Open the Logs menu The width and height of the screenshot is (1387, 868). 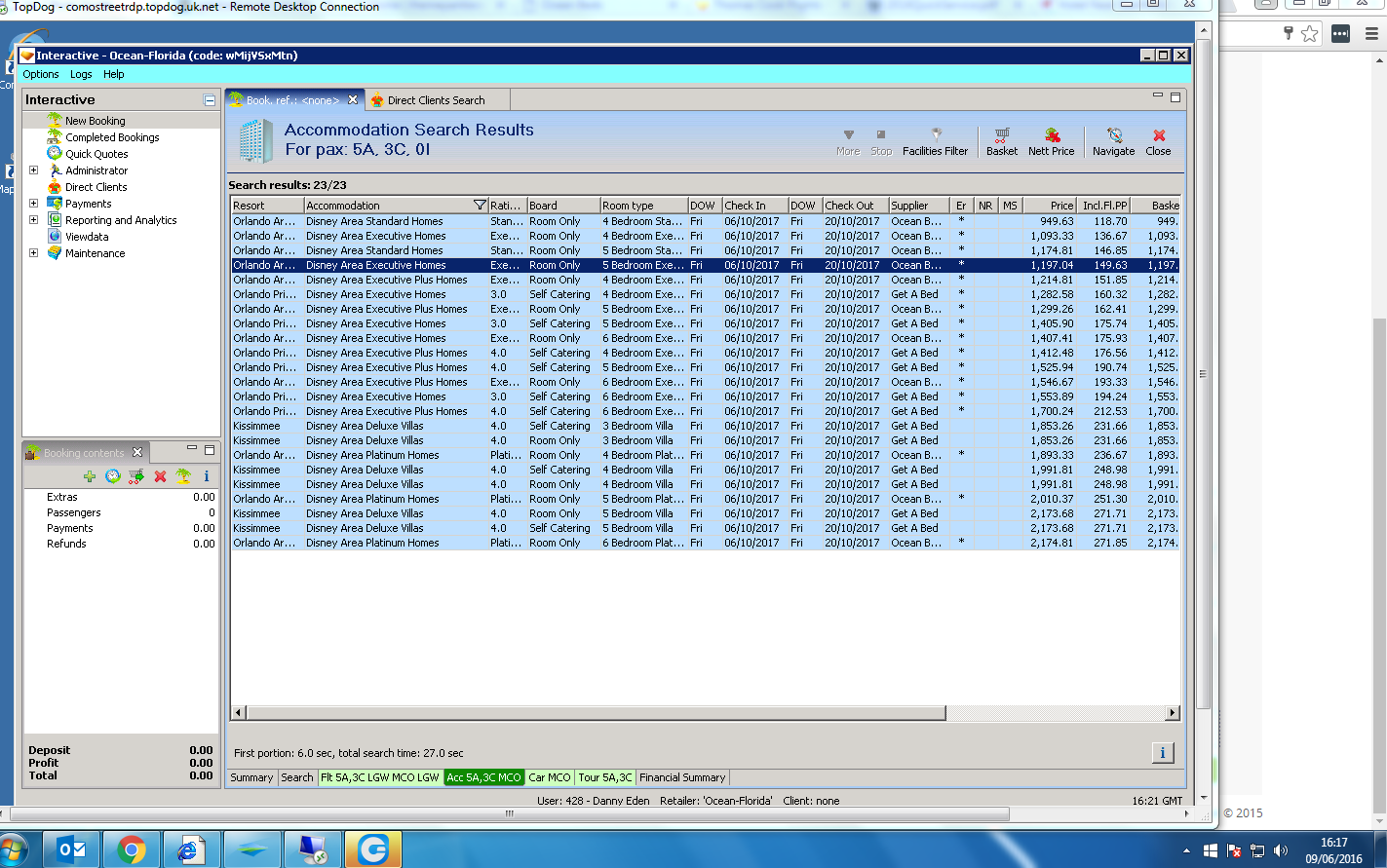coord(81,74)
